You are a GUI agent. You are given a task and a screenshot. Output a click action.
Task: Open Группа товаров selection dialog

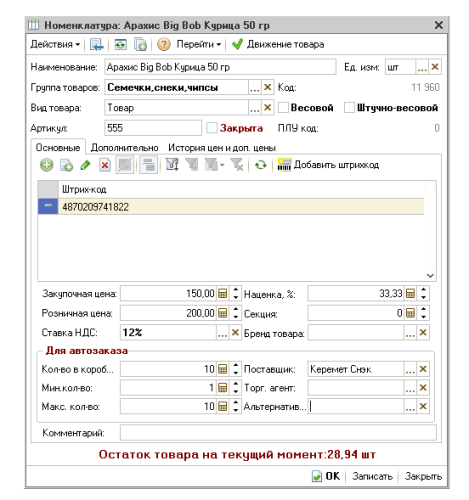coord(255,87)
